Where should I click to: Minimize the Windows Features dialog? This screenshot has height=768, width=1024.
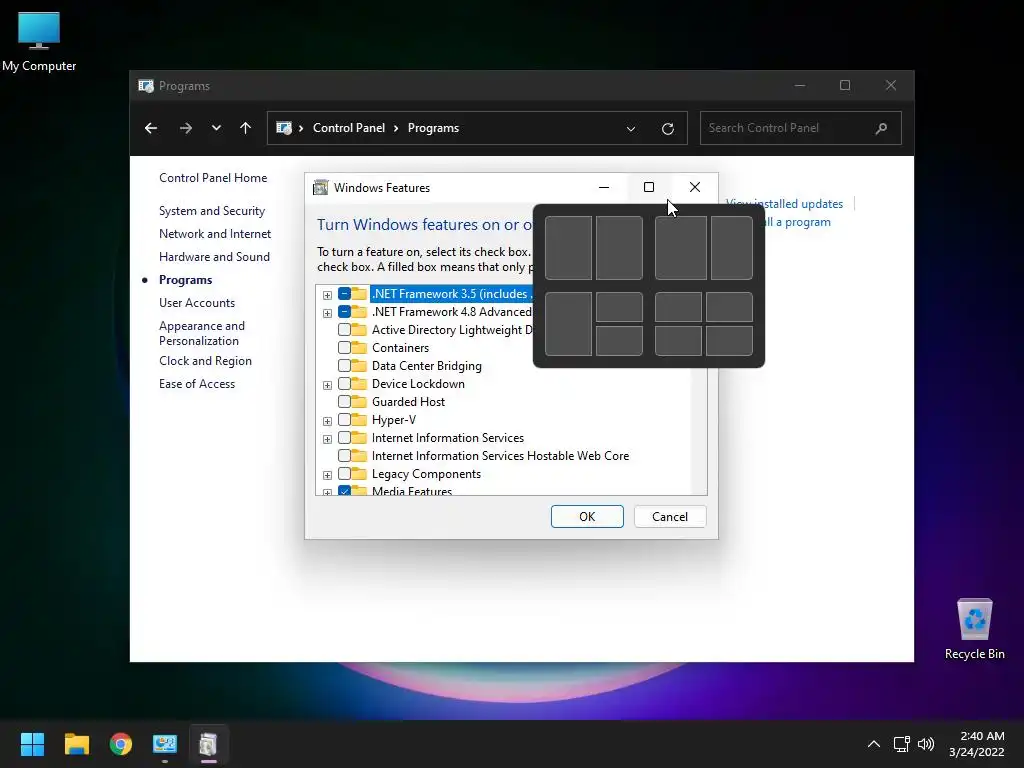point(604,187)
